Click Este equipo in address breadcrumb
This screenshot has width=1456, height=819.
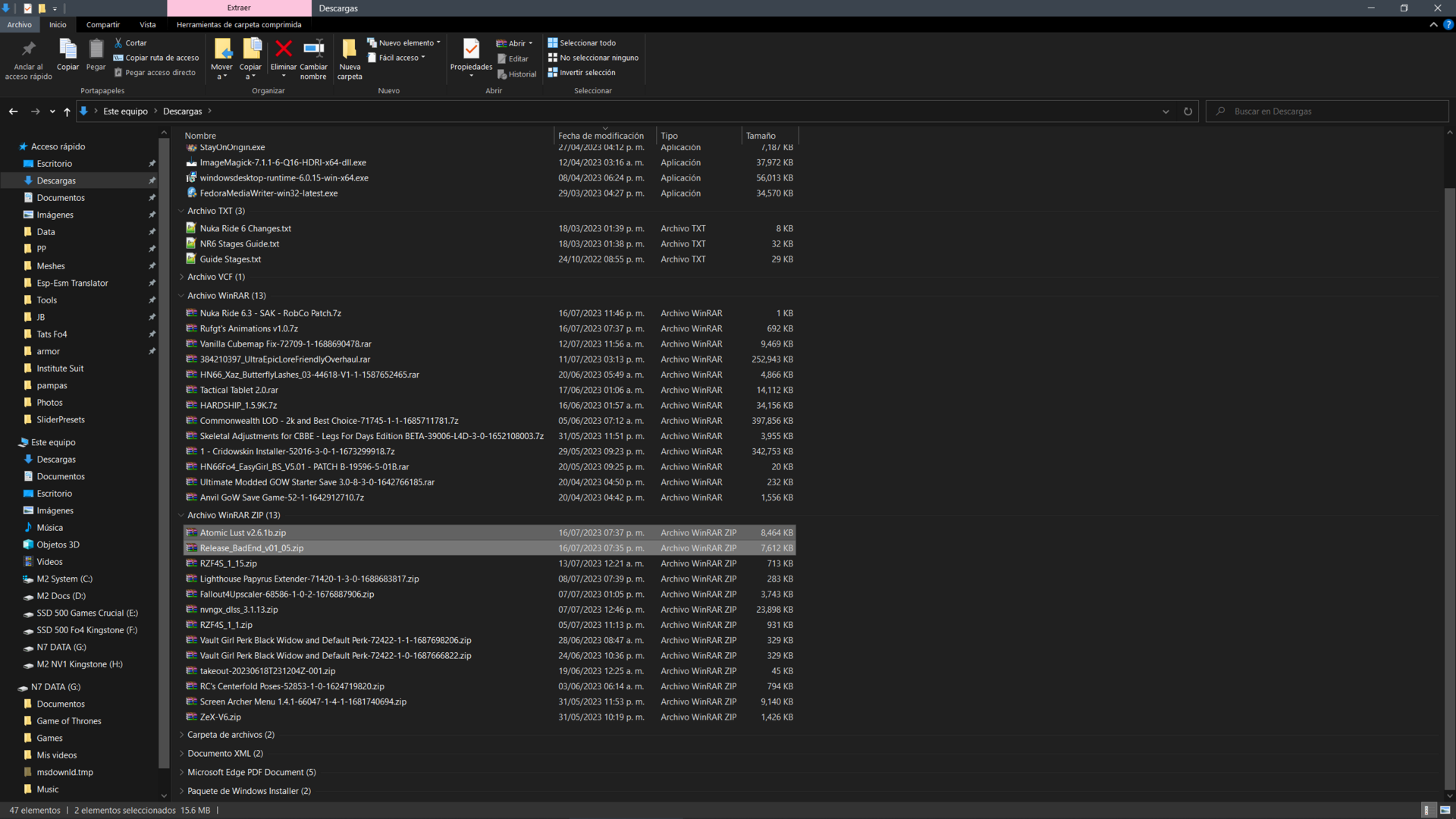coord(125,111)
